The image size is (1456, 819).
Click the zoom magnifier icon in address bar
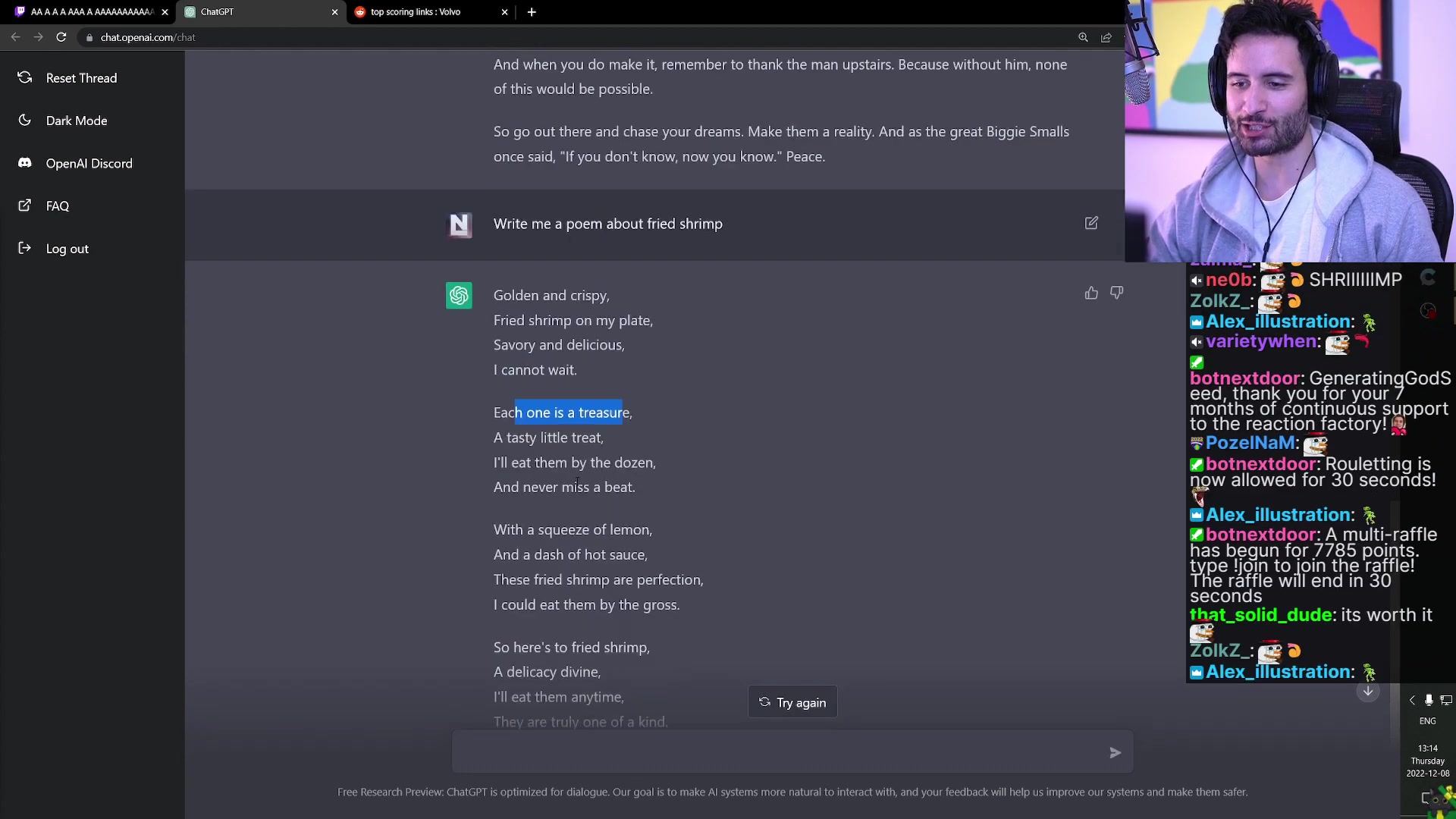(1083, 37)
